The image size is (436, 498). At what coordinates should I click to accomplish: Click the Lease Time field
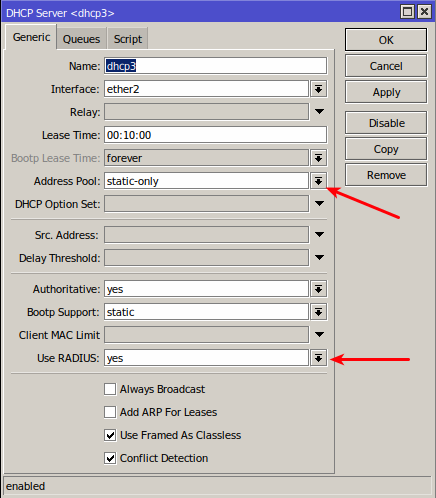[x=215, y=135]
